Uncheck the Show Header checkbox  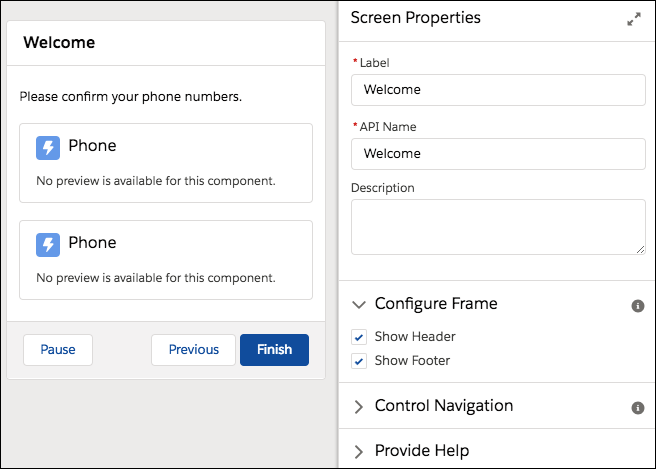(x=360, y=337)
